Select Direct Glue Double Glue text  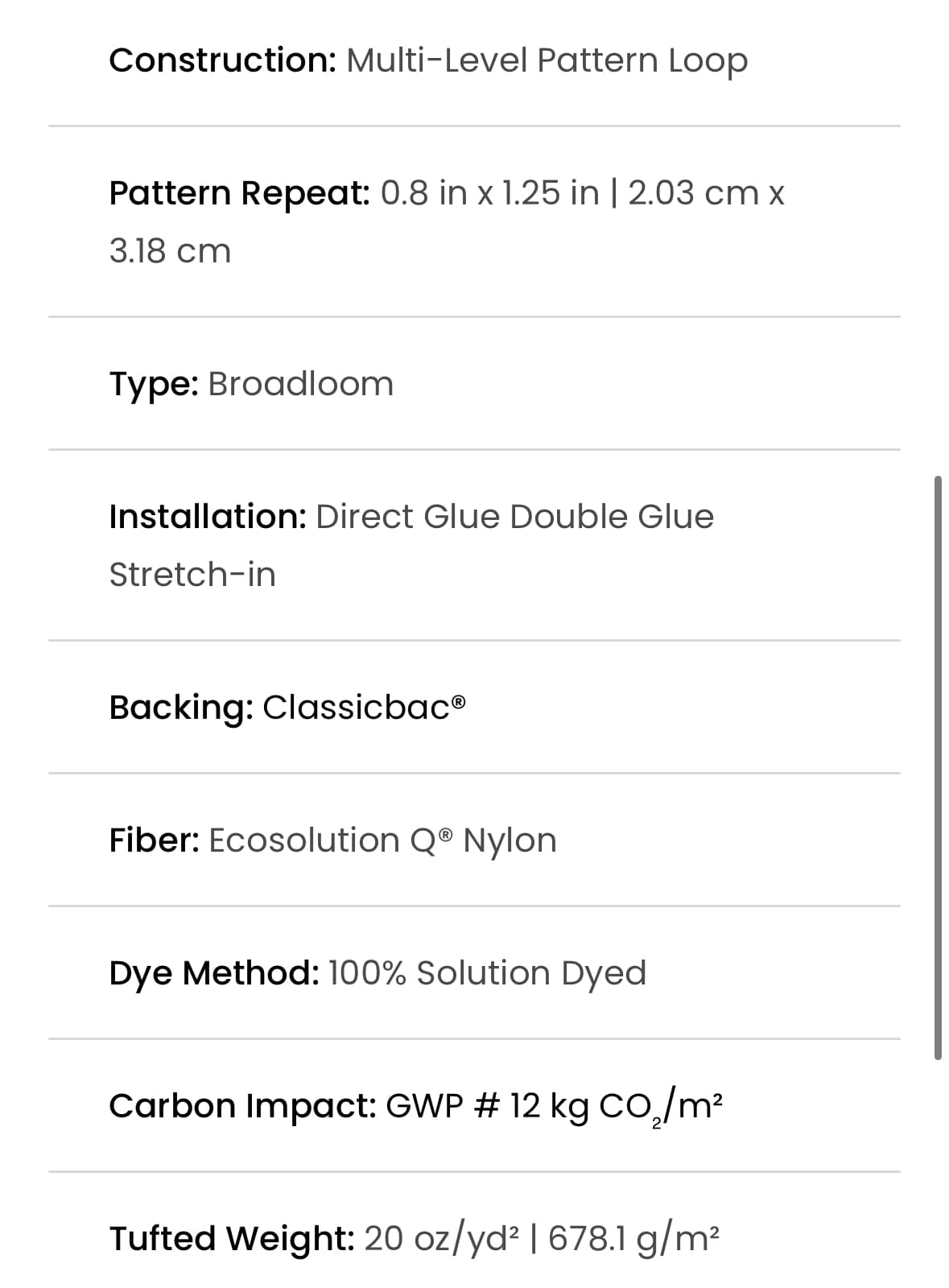pos(515,517)
